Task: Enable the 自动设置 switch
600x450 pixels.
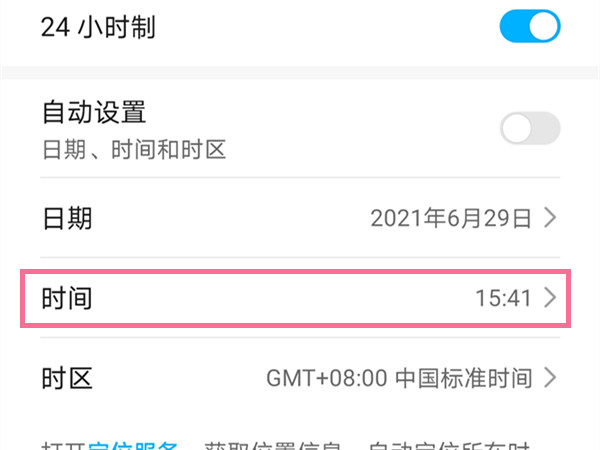Action: (530, 130)
